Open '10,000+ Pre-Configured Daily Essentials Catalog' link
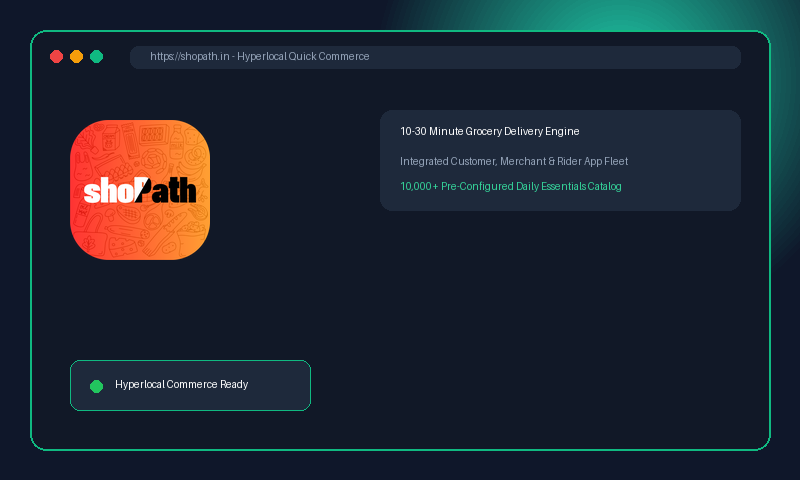The height and width of the screenshot is (480, 800). point(511,186)
